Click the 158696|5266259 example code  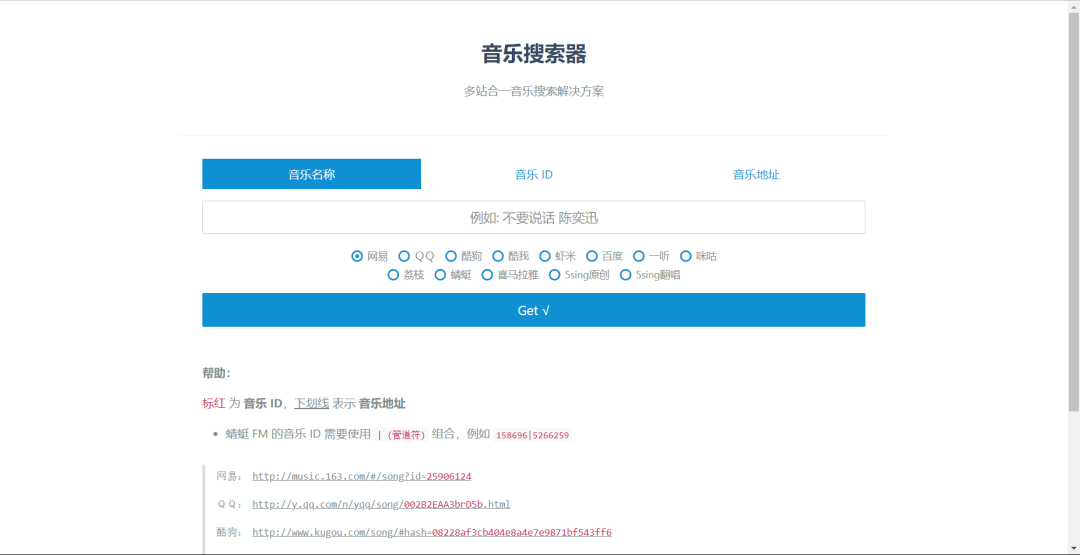click(x=533, y=435)
